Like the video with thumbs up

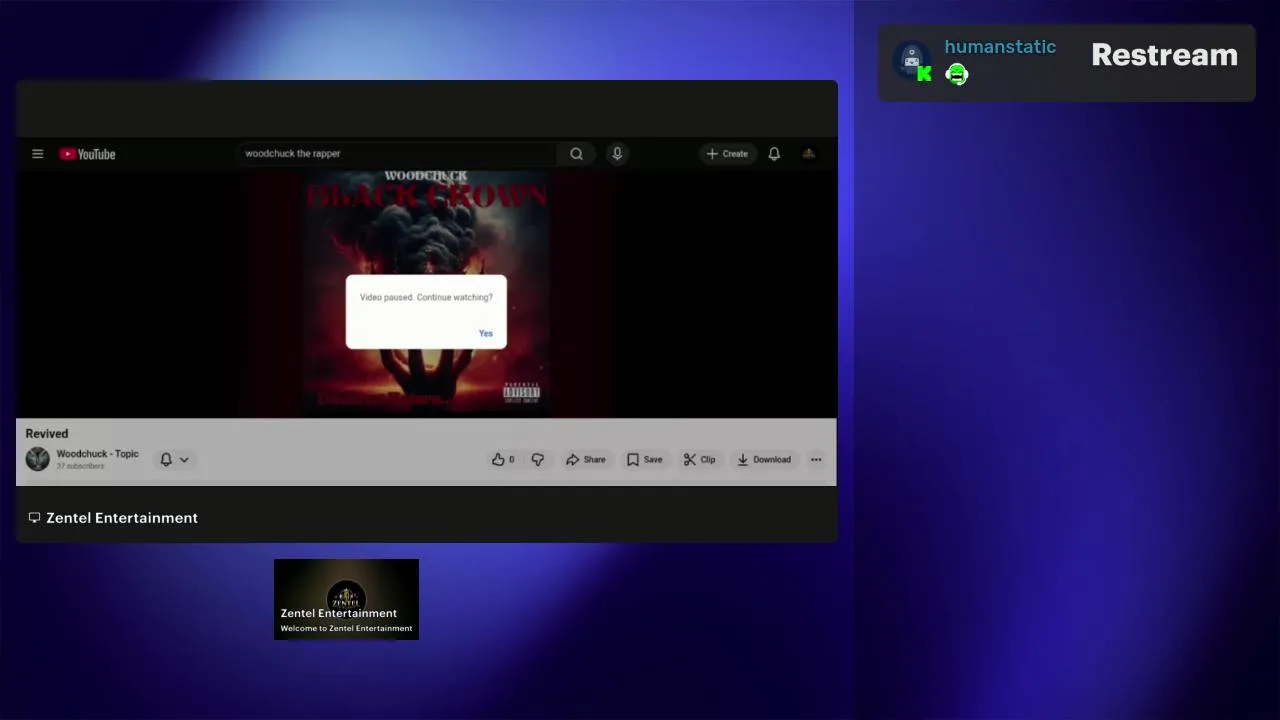tap(503, 460)
